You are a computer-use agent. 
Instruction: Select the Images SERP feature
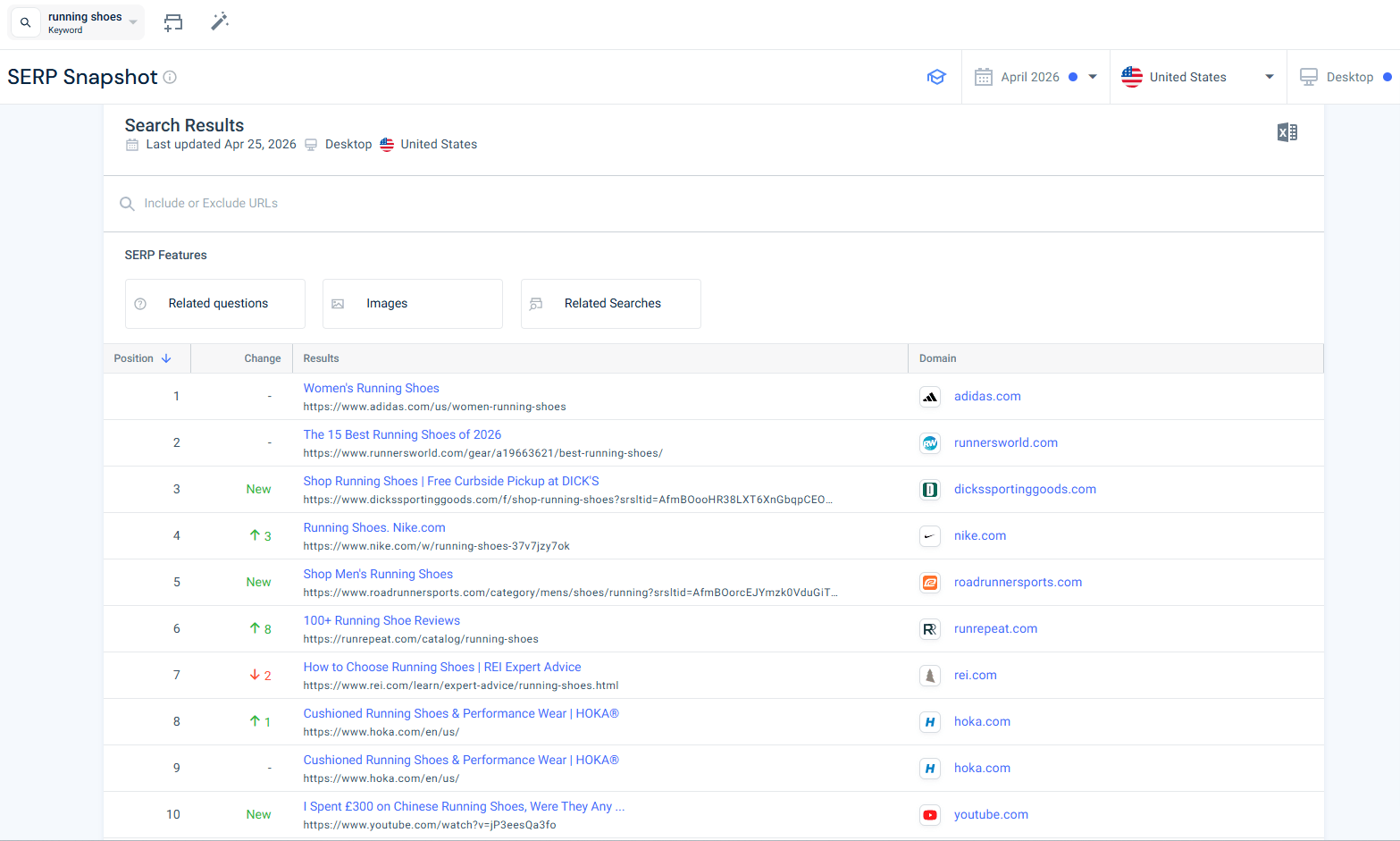point(413,304)
